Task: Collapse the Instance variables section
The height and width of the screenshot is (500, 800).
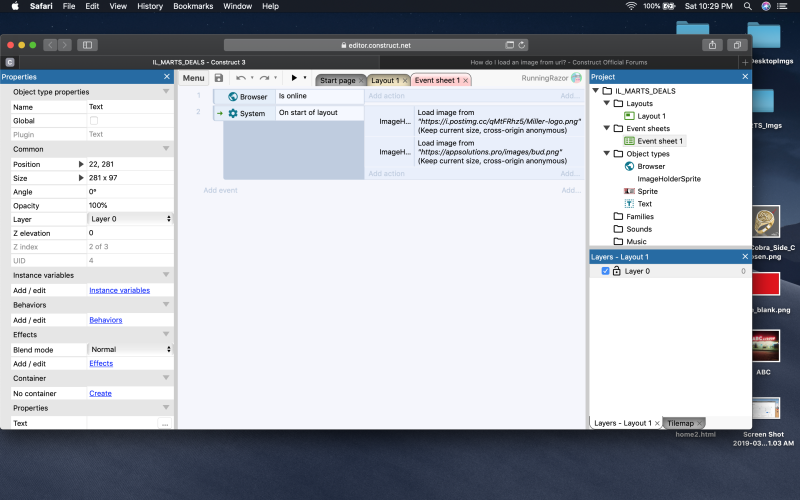Action: 166,274
